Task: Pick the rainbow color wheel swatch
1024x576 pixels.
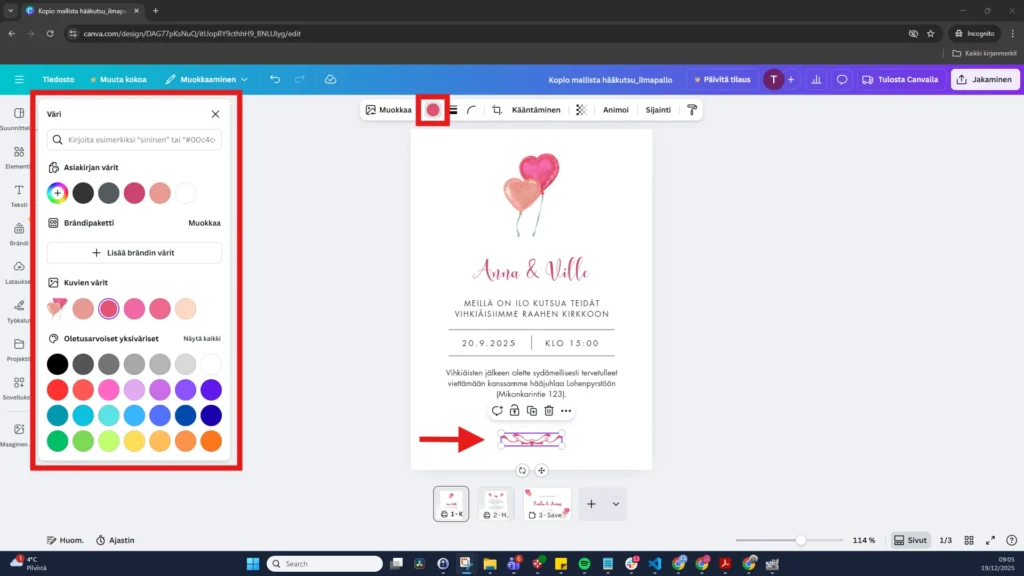Action: coord(57,193)
